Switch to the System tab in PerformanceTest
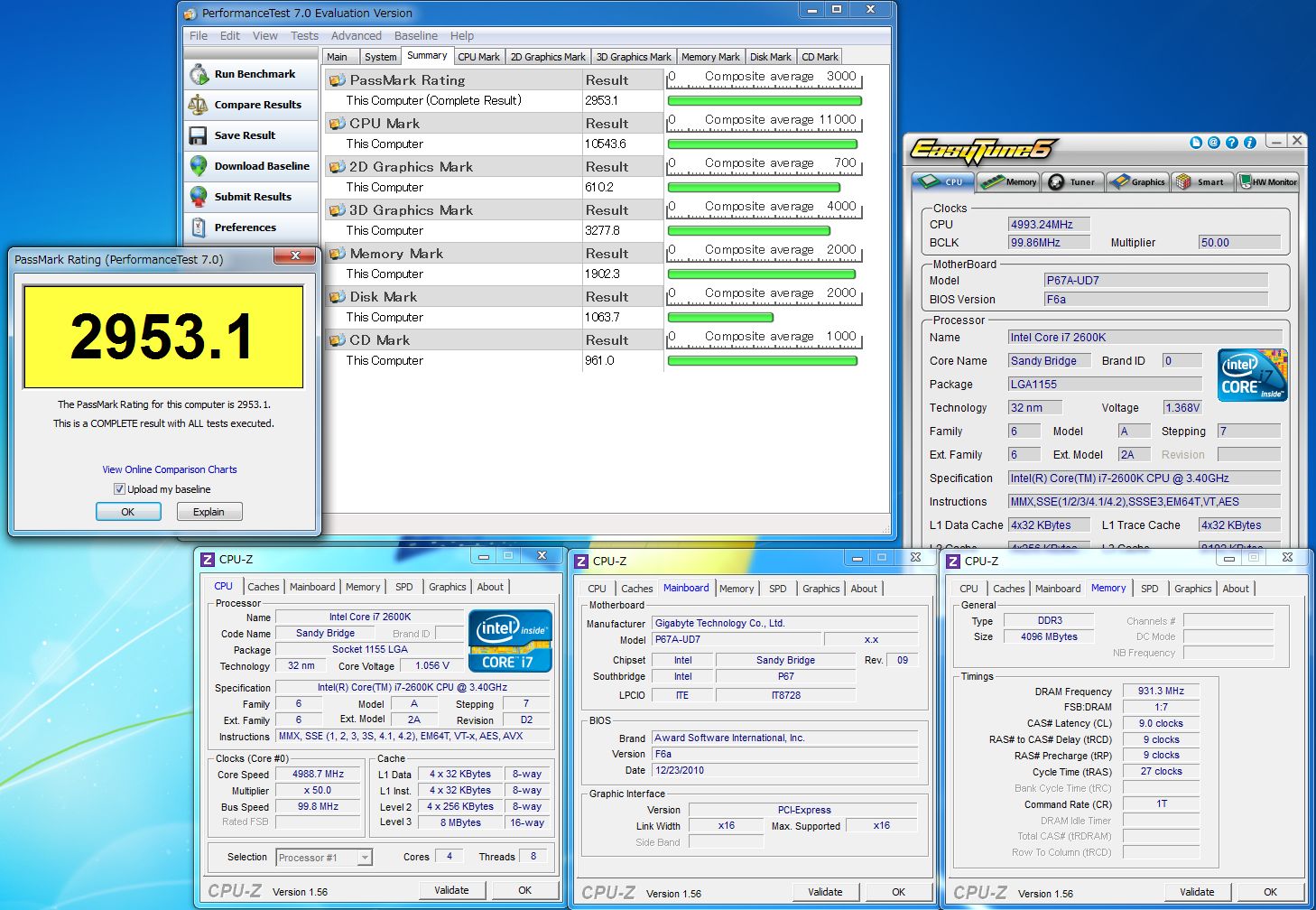The image size is (1316, 910). point(380,57)
